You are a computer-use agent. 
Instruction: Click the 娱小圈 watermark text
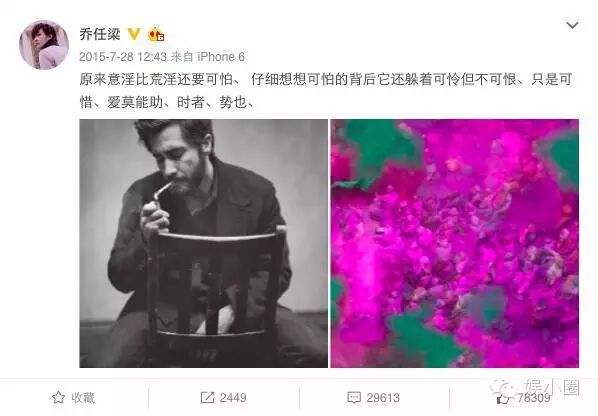tap(553, 387)
